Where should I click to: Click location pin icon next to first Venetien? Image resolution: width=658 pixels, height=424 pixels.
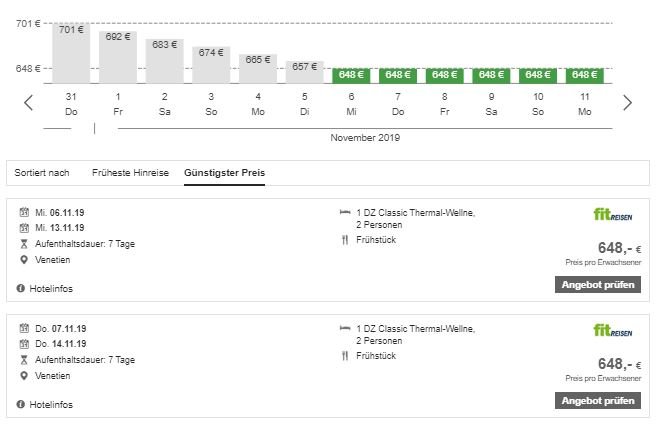pyautogui.click(x=24, y=260)
